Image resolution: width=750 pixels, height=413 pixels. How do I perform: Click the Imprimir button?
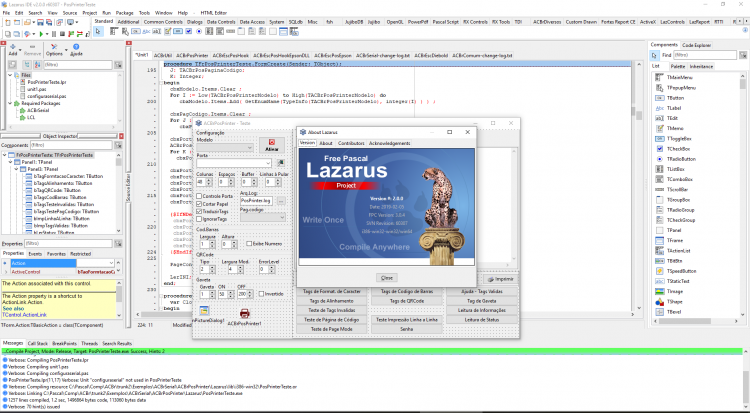pyautogui.click(x=500, y=279)
